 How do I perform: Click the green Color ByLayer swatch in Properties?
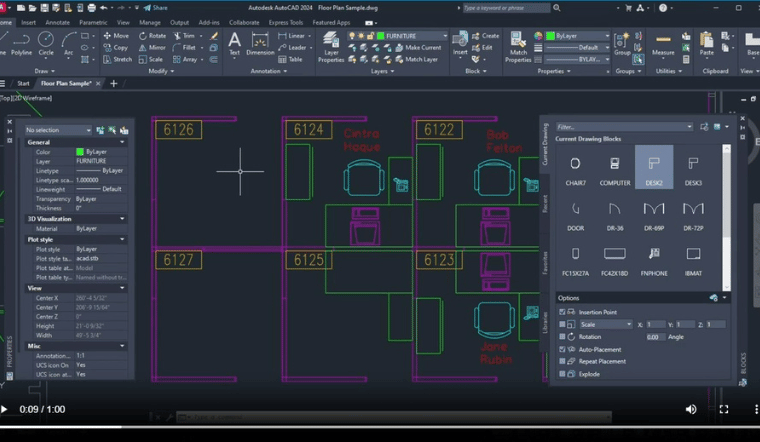click(80, 152)
